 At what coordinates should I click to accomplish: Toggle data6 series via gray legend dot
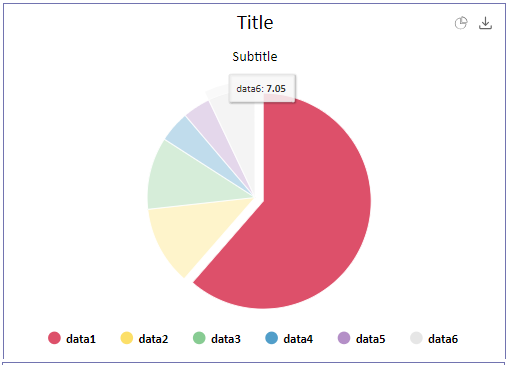416,338
